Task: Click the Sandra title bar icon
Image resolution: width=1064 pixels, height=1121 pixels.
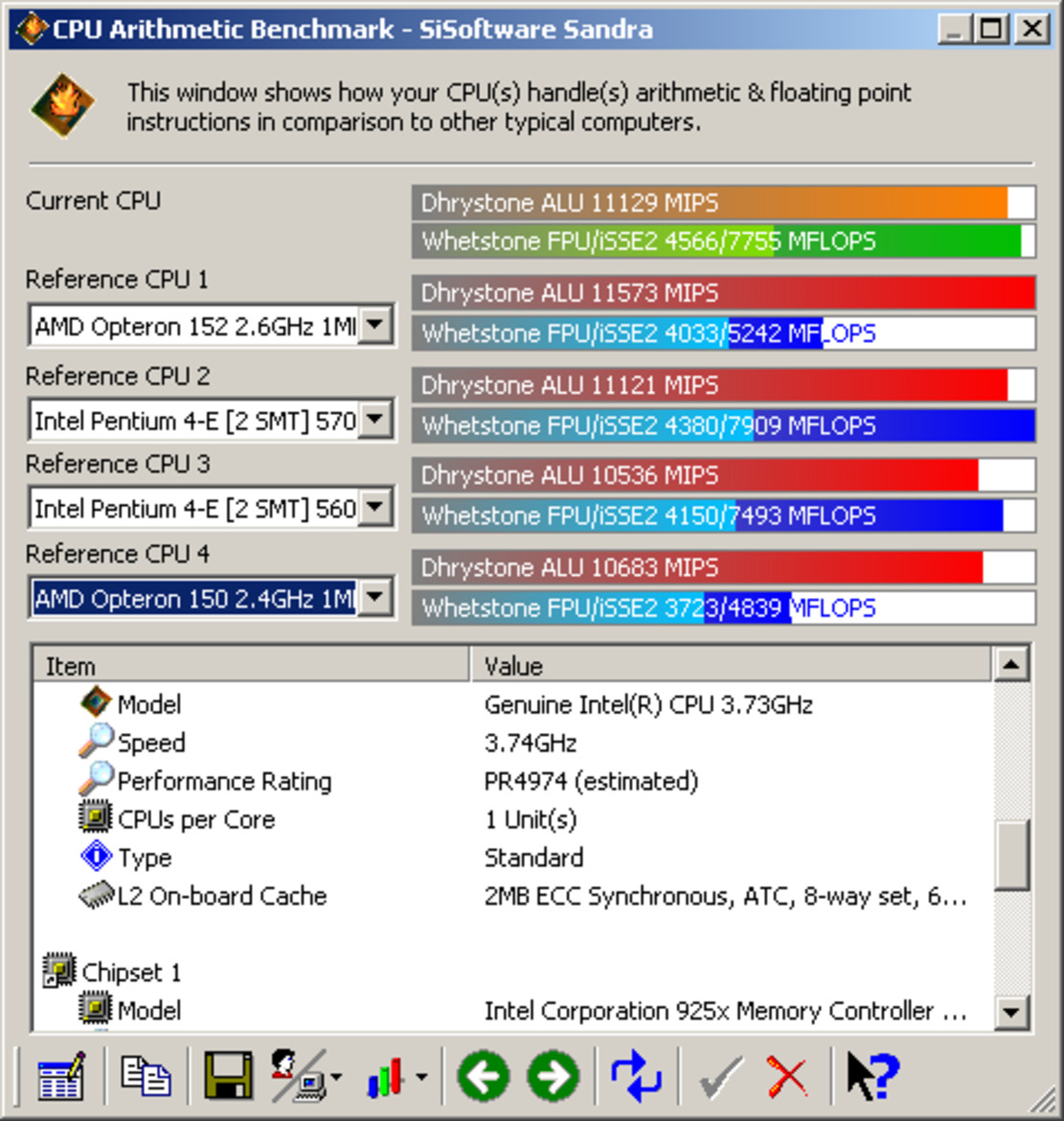Action: pos(32,29)
